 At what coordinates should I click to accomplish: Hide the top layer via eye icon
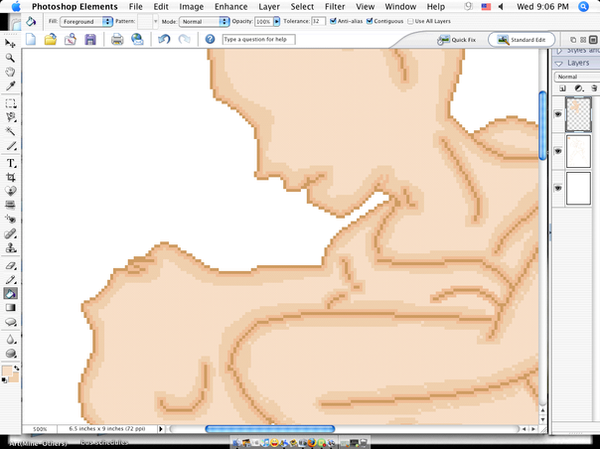tap(558, 114)
